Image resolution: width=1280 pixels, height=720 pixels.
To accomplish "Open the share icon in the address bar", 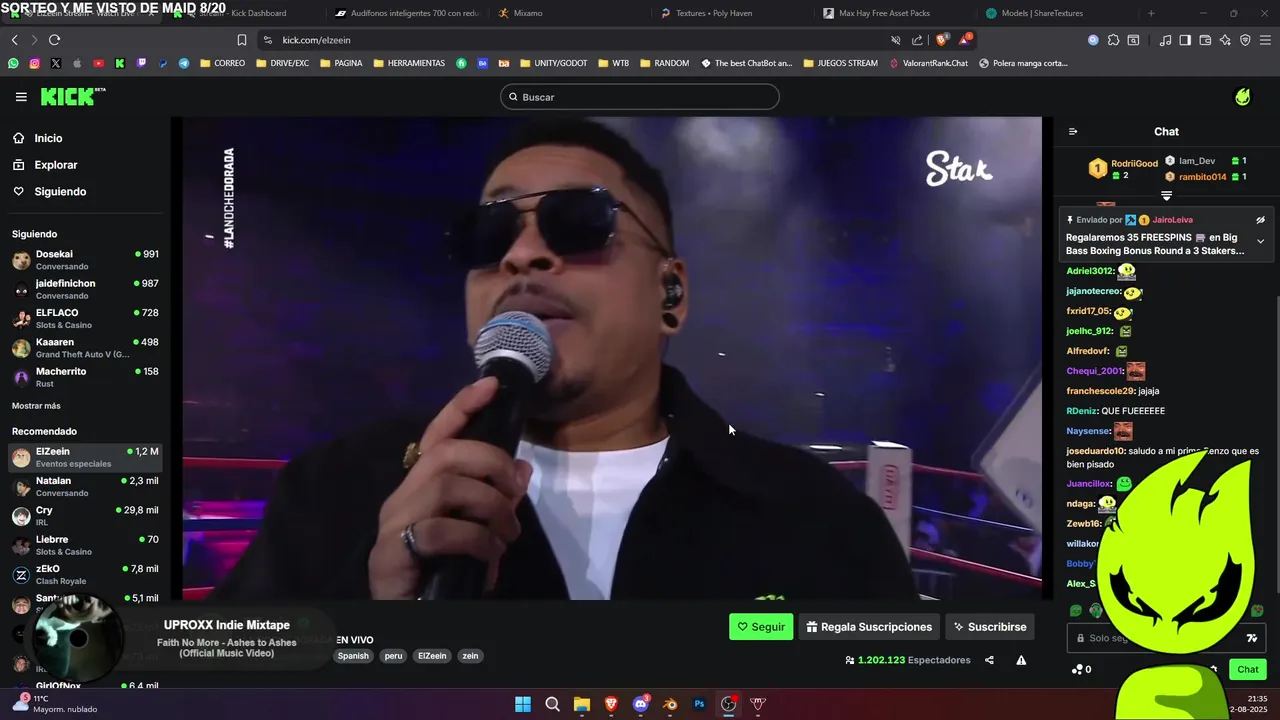I will (x=917, y=40).
